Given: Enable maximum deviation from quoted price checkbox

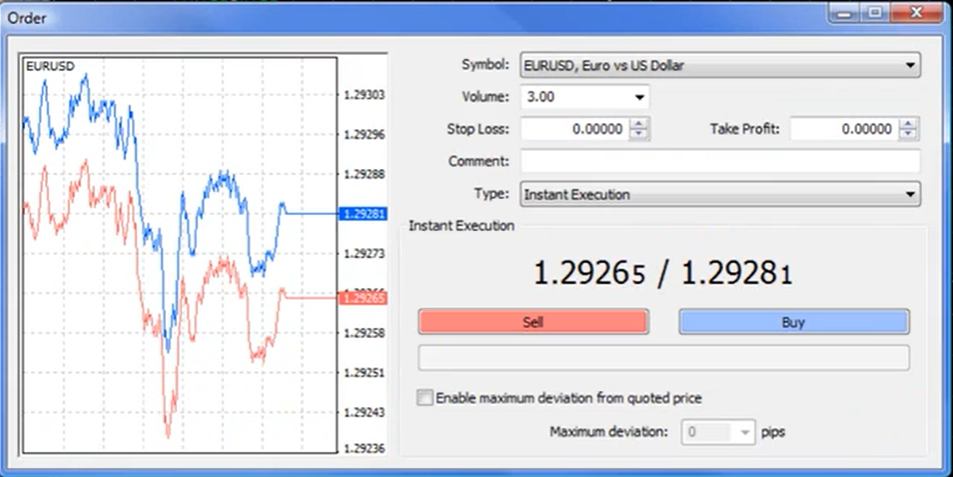Looking at the screenshot, I should tap(425, 398).
